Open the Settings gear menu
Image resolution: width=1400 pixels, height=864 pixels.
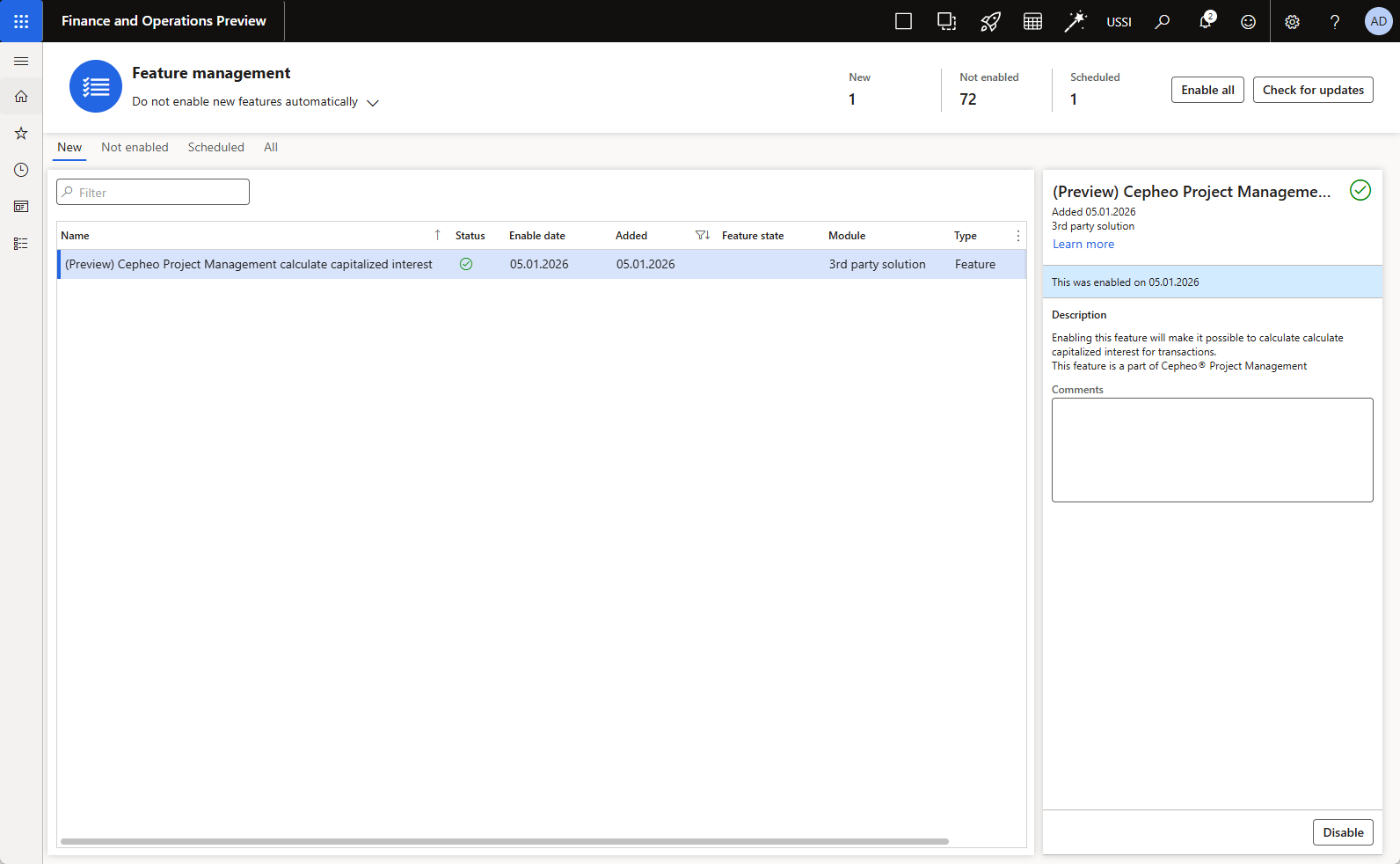1292,22
